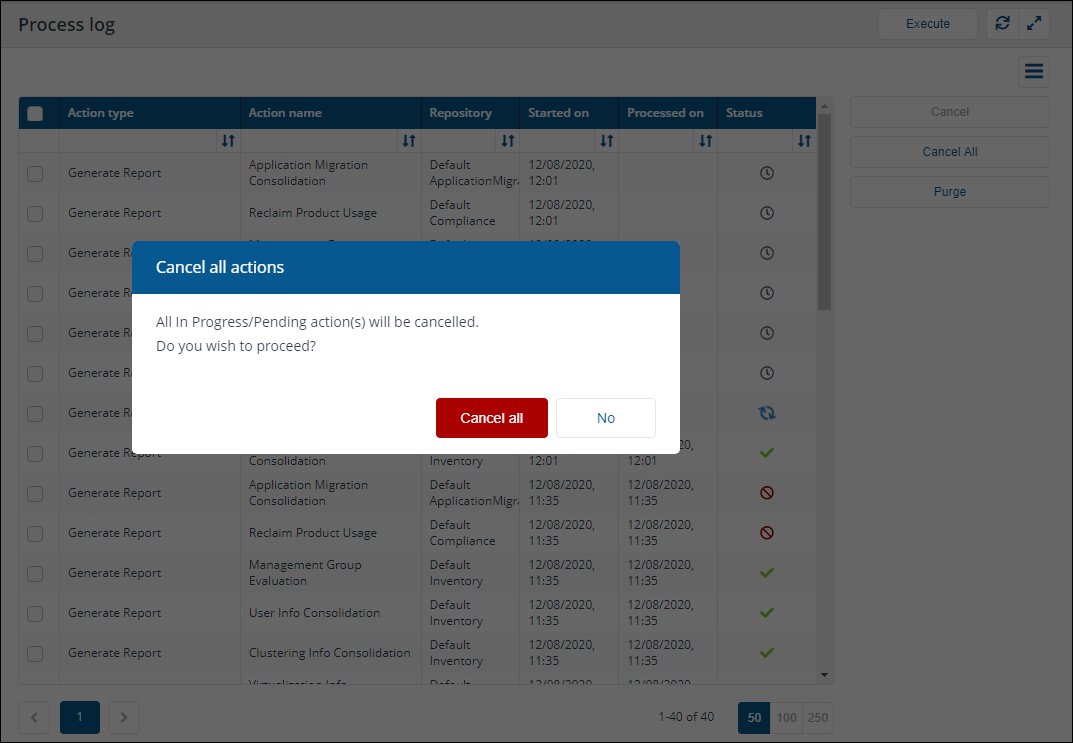Image resolution: width=1073 pixels, height=743 pixels.
Task: Click the refresh icon next to Execute
Action: 1002,24
